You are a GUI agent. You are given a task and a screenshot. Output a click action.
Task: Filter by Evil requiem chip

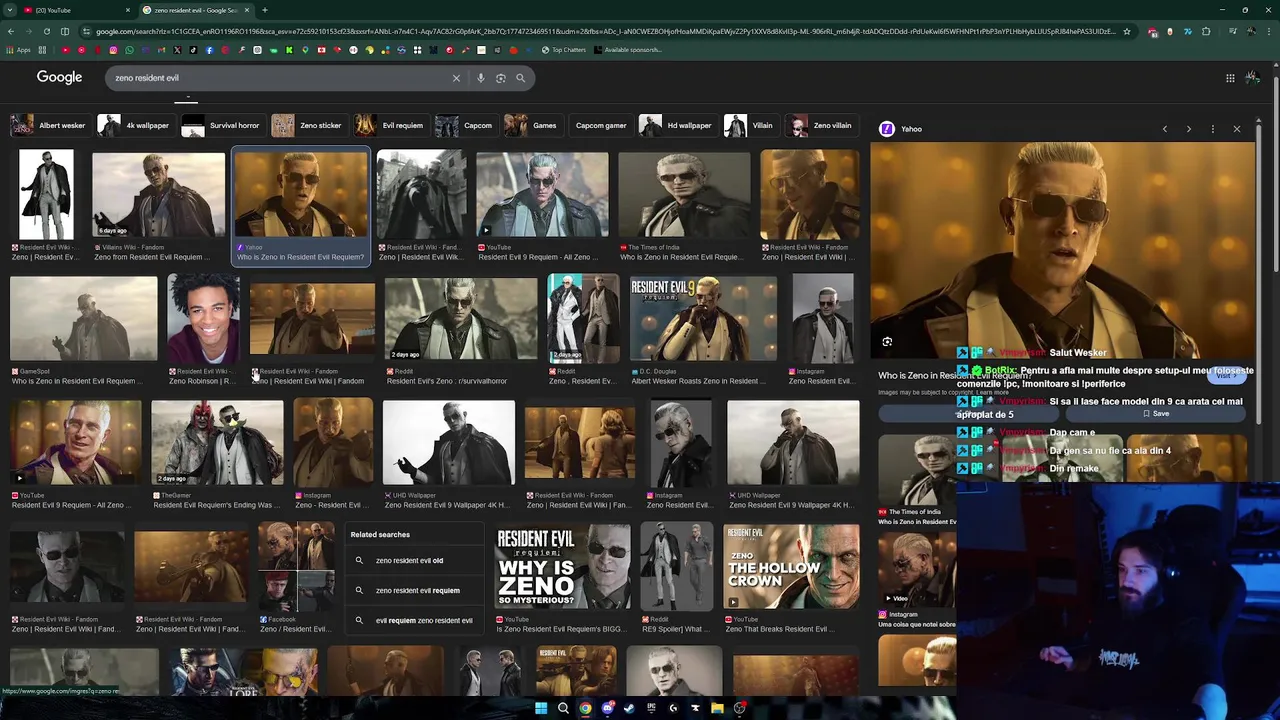click(x=390, y=125)
